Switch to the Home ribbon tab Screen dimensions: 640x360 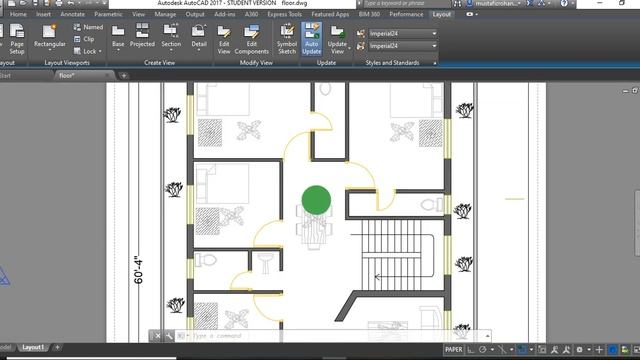(x=18, y=14)
